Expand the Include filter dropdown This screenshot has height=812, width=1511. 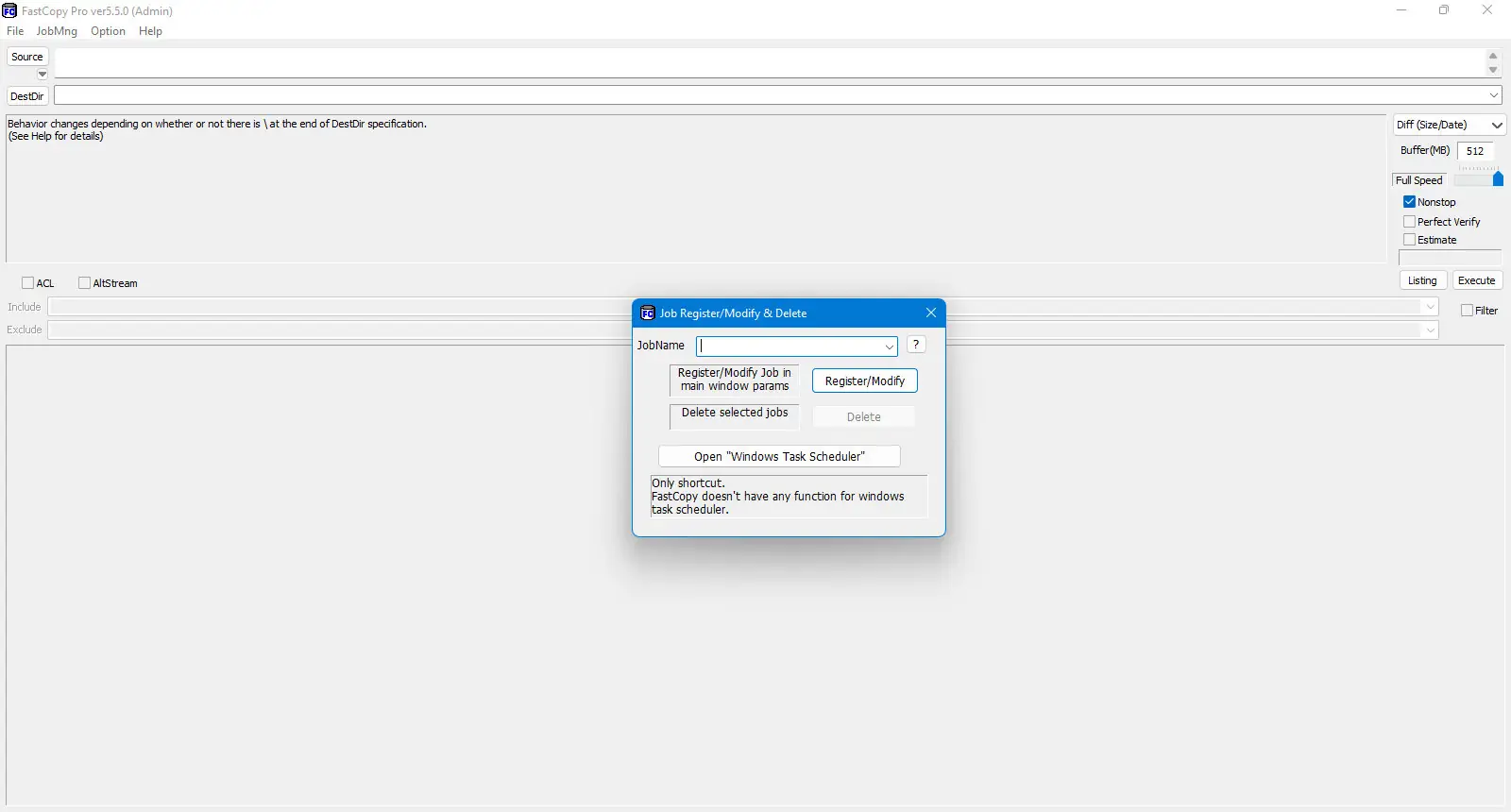(x=1430, y=307)
